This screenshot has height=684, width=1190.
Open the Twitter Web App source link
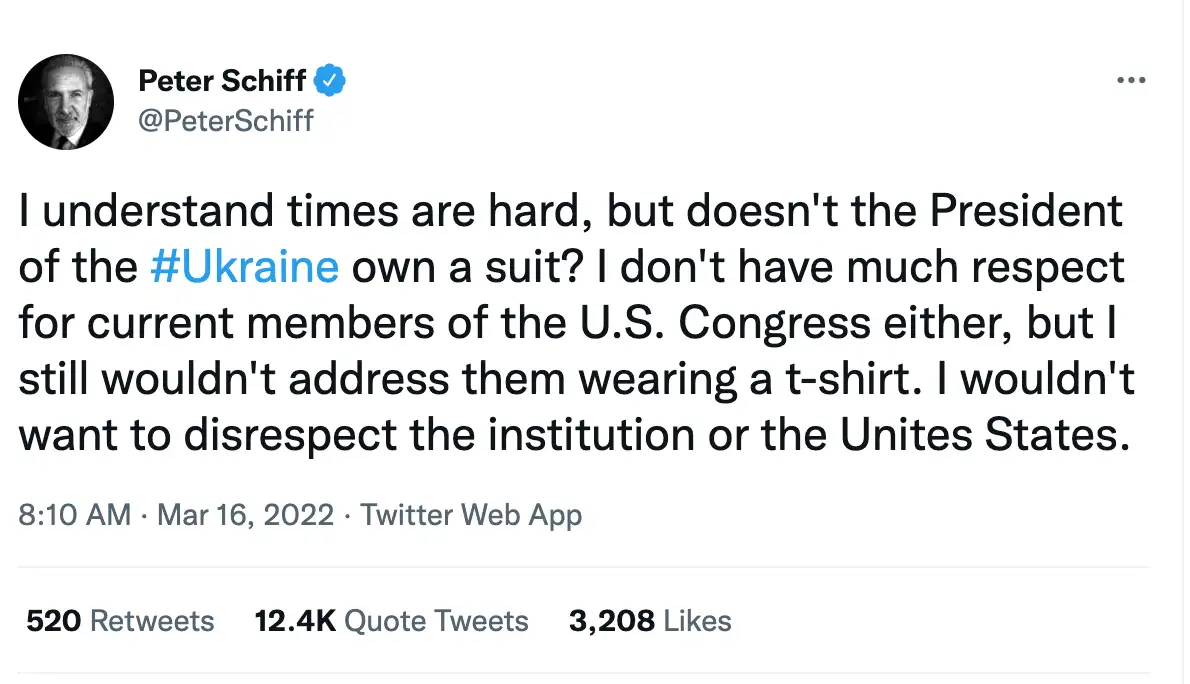click(471, 515)
